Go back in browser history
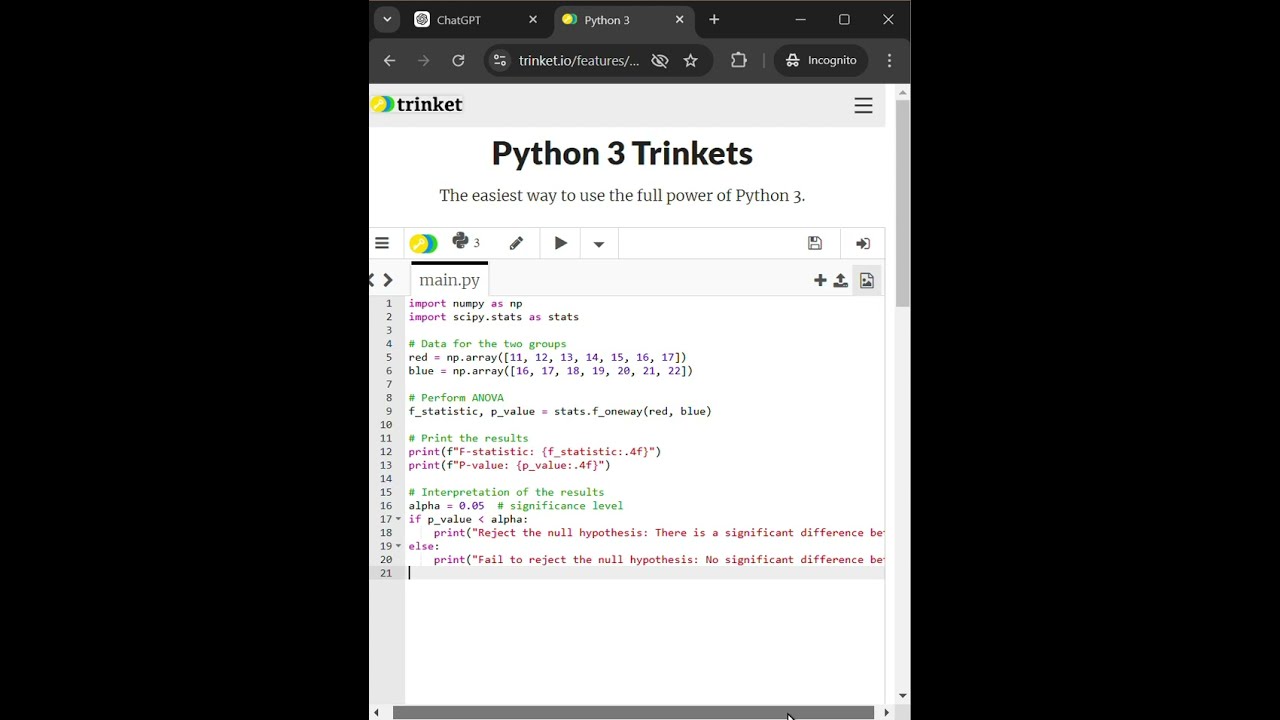This screenshot has width=1280, height=720. (390, 61)
